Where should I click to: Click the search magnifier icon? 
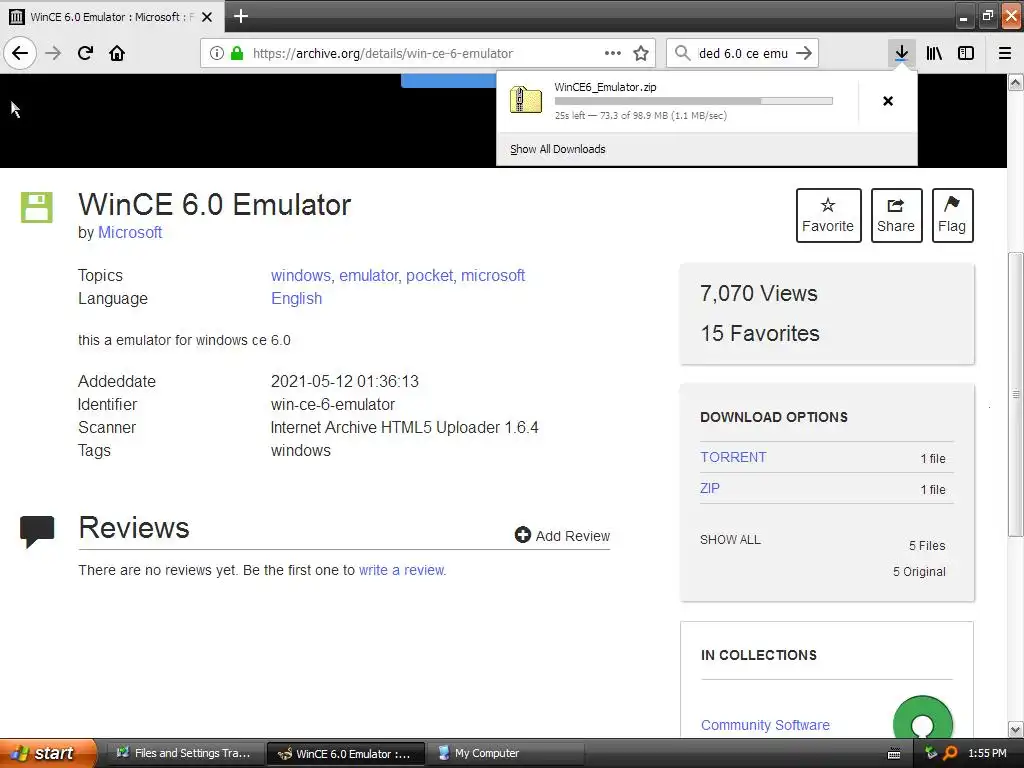tap(682, 53)
